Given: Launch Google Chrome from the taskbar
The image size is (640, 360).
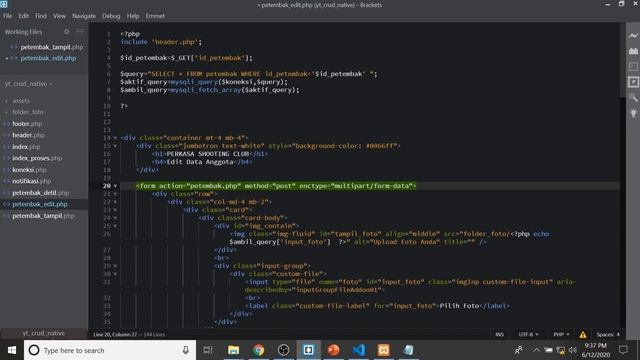Looking at the screenshot, I should [x=258, y=350].
